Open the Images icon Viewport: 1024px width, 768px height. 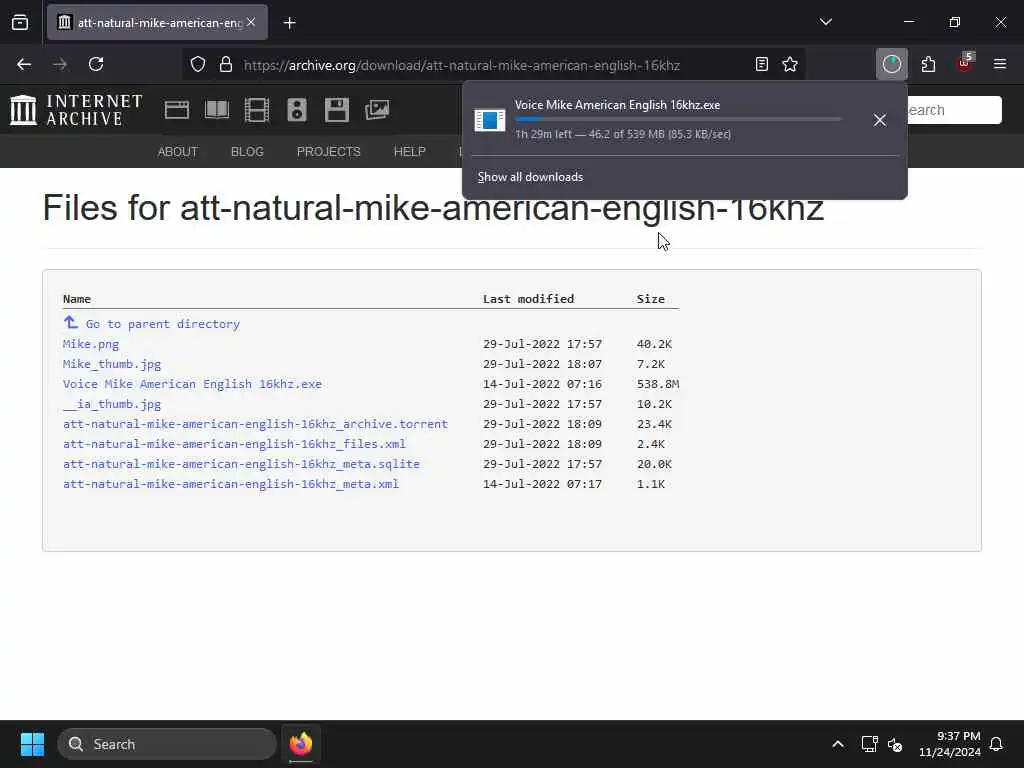[x=377, y=110]
